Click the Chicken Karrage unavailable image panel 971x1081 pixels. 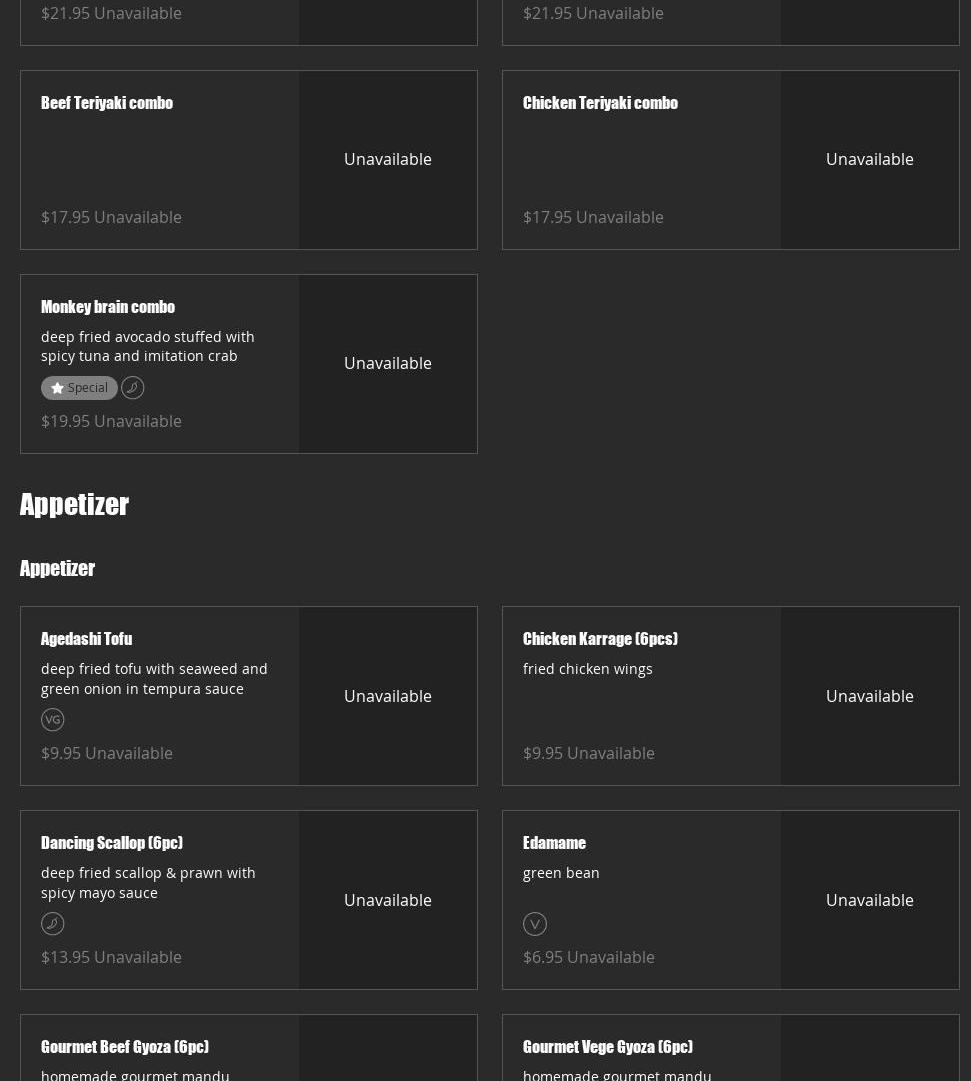(x=869, y=696)
